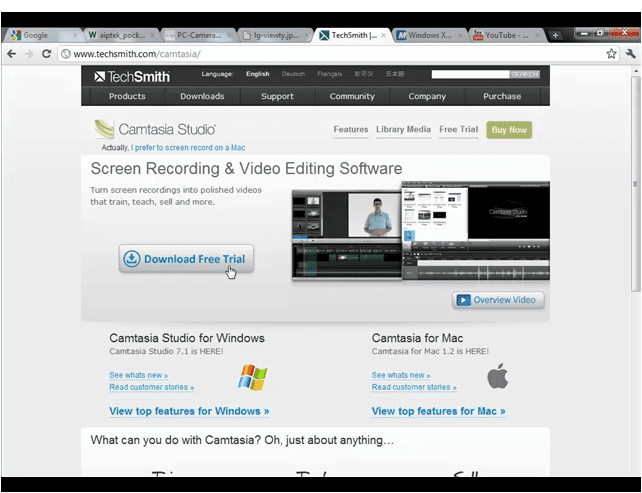
Task: Click the Apple logo image
Action: [497, 375]
